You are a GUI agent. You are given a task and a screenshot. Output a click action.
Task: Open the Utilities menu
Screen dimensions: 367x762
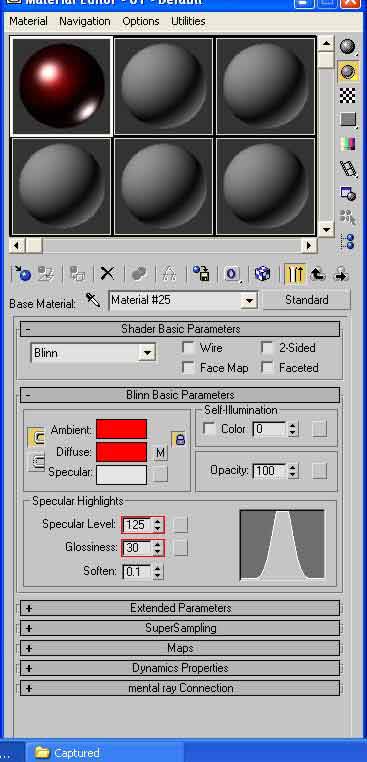[188, 21]
